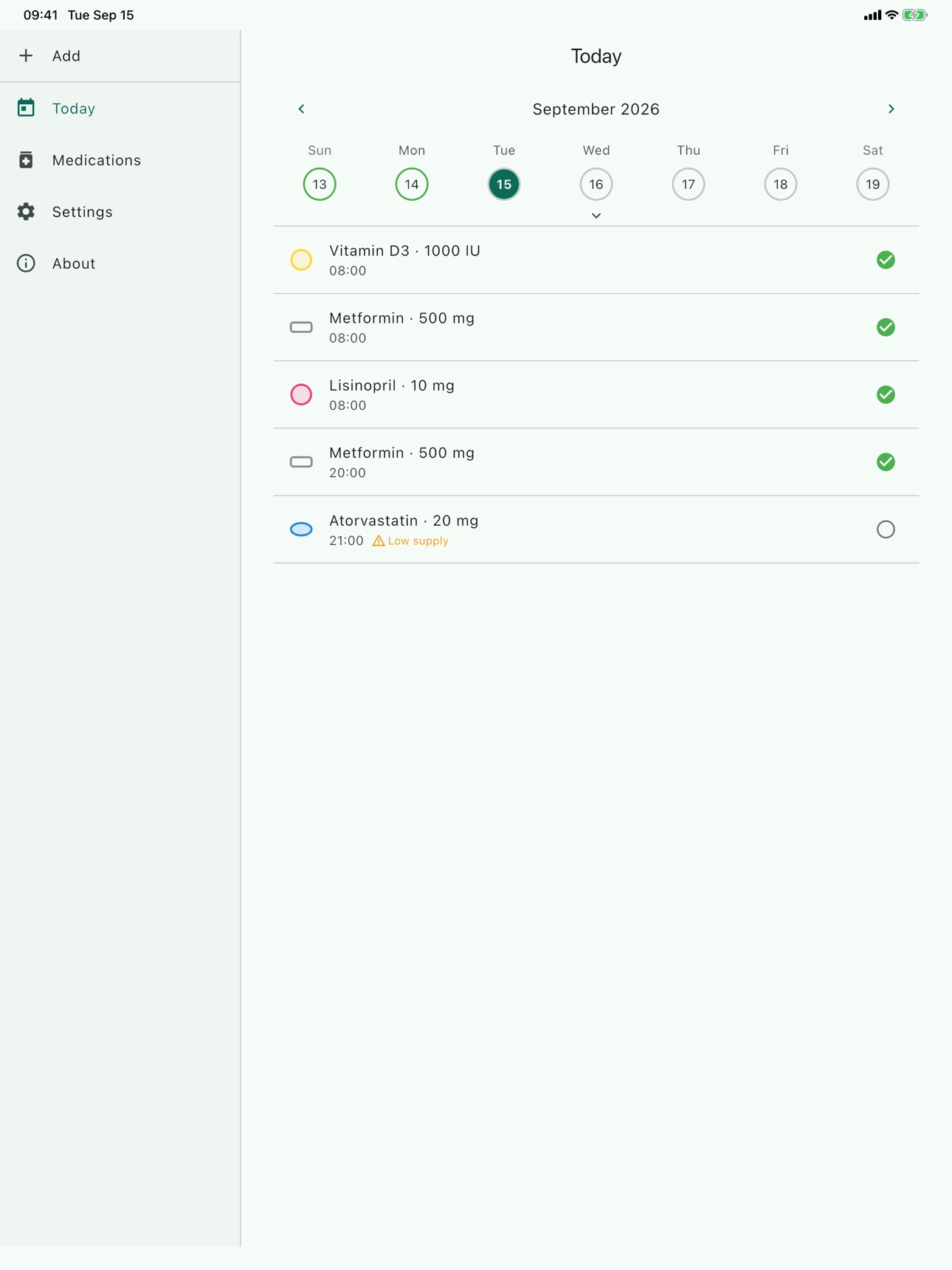Uncheck Vitamin D3 taken checkmark

click(886, 260)
